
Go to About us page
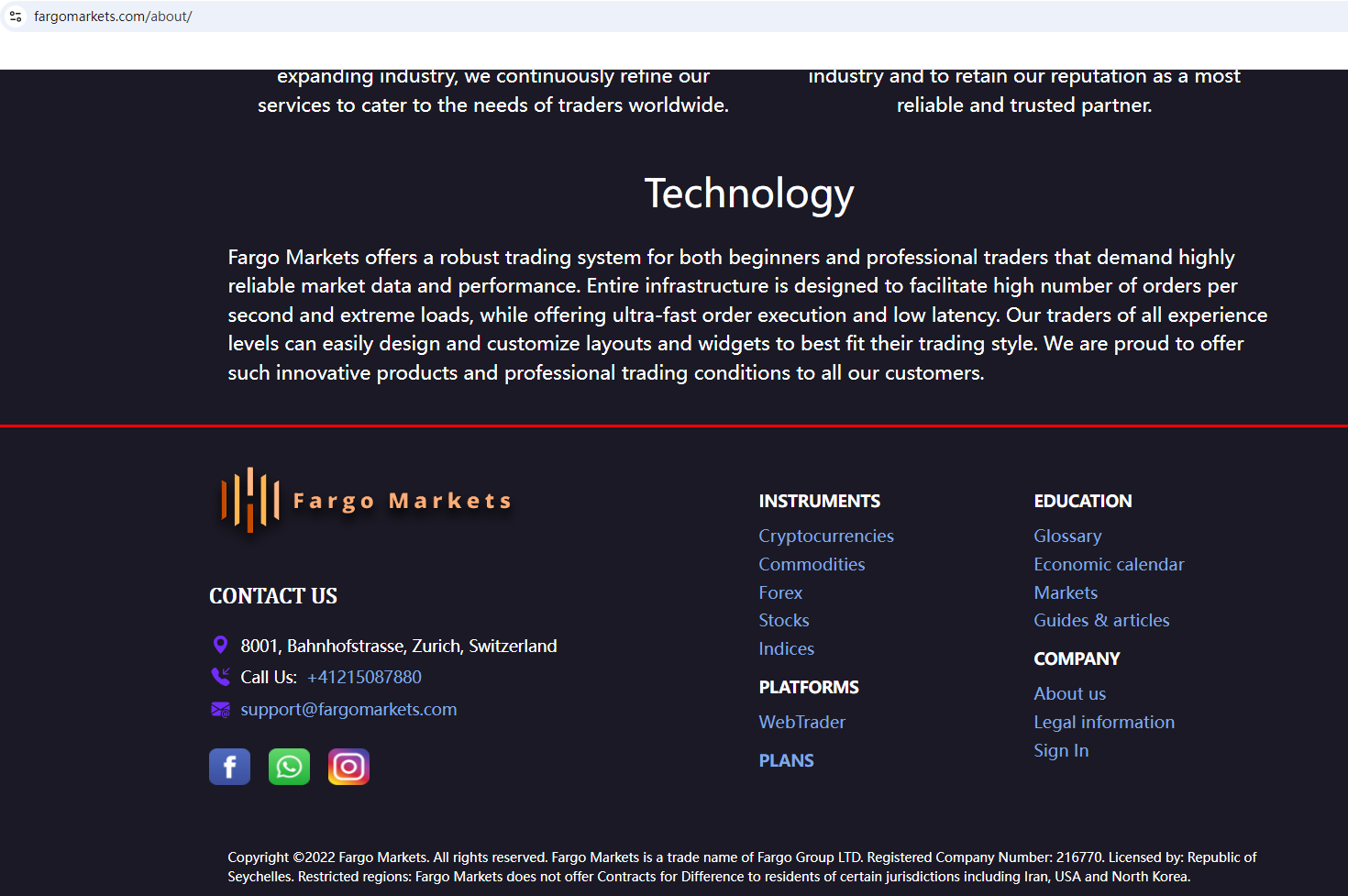(1069, 693)
